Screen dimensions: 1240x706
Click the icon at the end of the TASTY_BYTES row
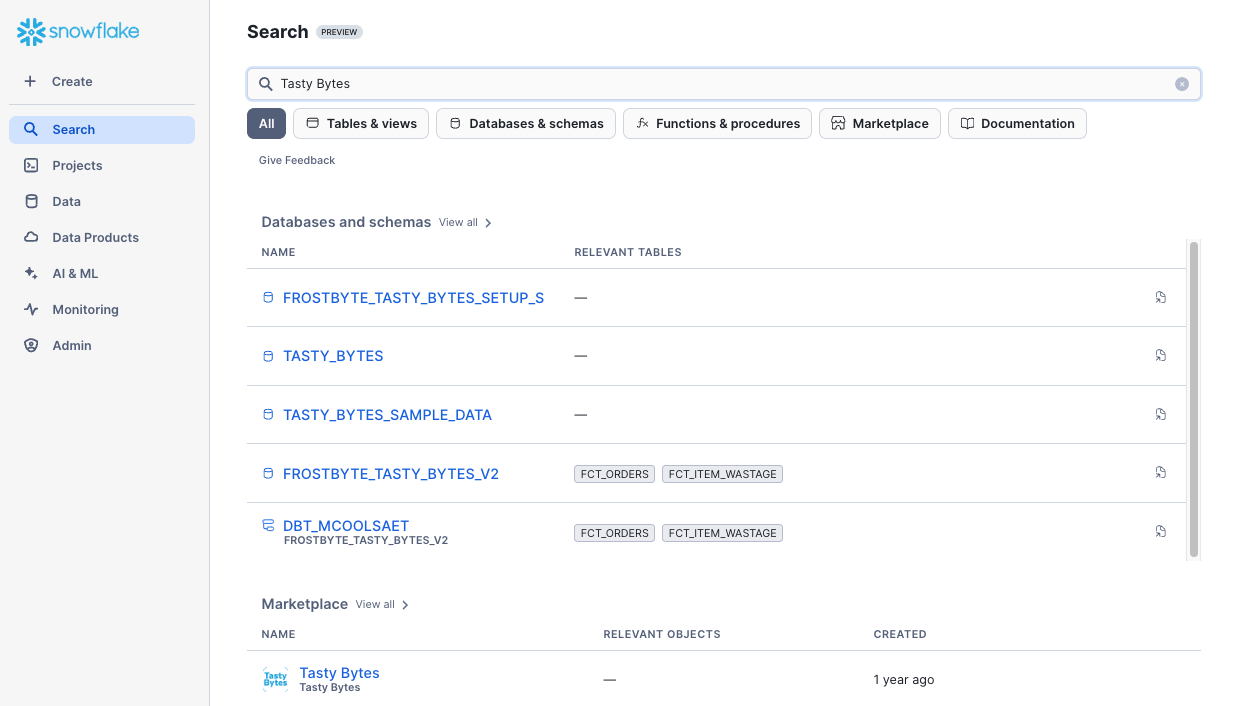pyautogui.click(x=1160, y=356)
